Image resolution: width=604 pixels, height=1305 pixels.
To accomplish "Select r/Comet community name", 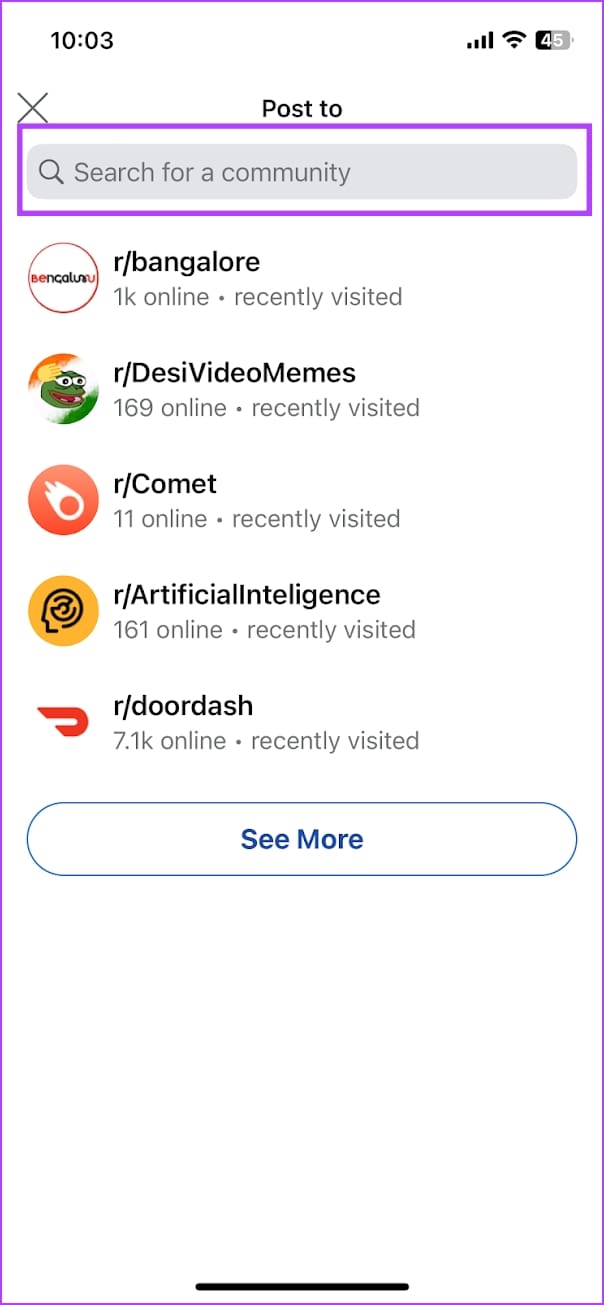I will [x=165, y=484].
